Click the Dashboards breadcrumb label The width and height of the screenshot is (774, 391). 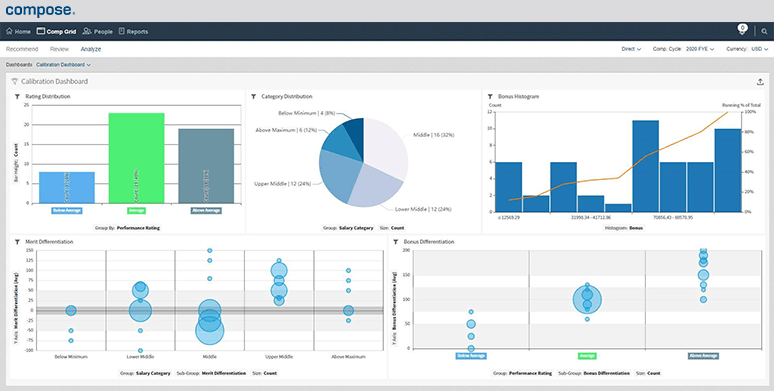[19, 65]
